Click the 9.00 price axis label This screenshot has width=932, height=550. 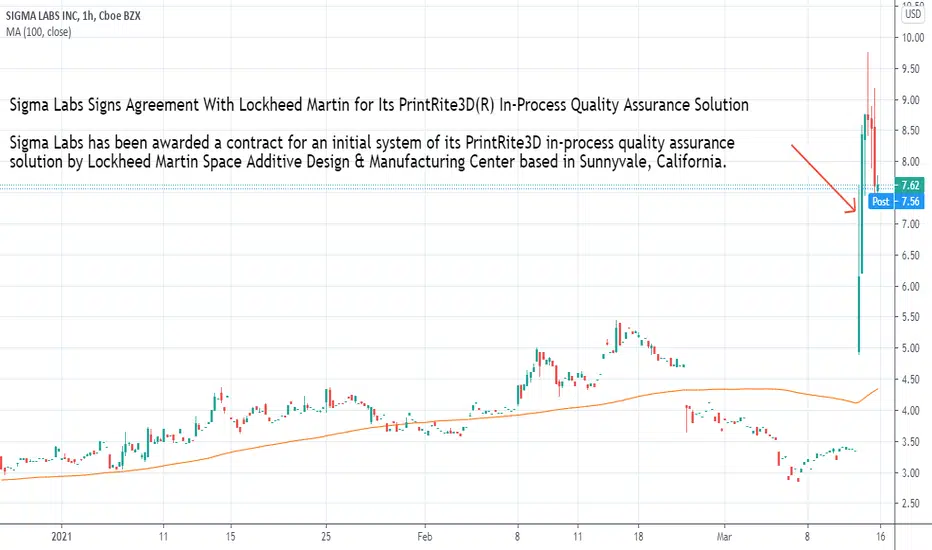click(910, 100)
